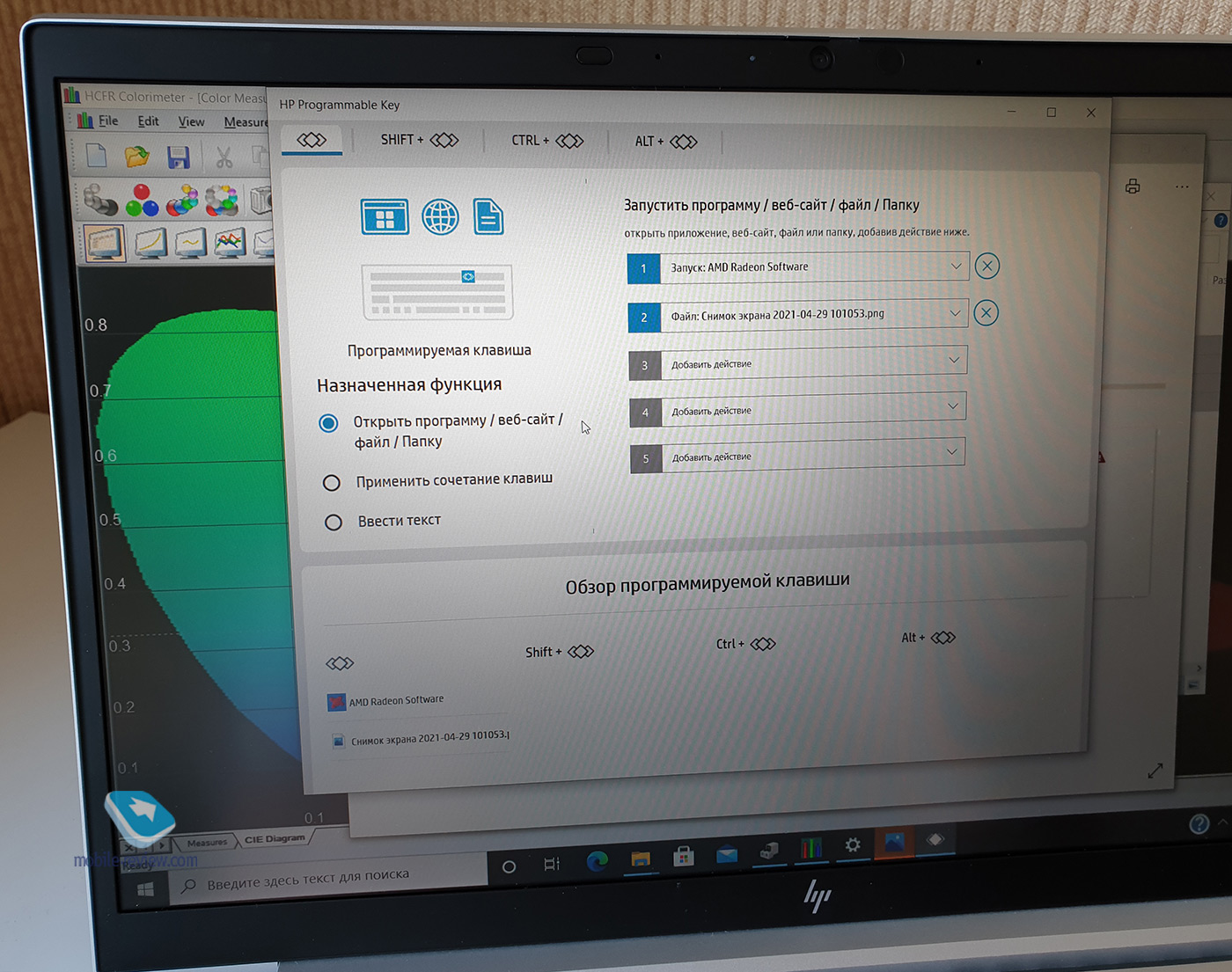Click the yellow wave monitor graph icon in HCFR

[190, 243]
